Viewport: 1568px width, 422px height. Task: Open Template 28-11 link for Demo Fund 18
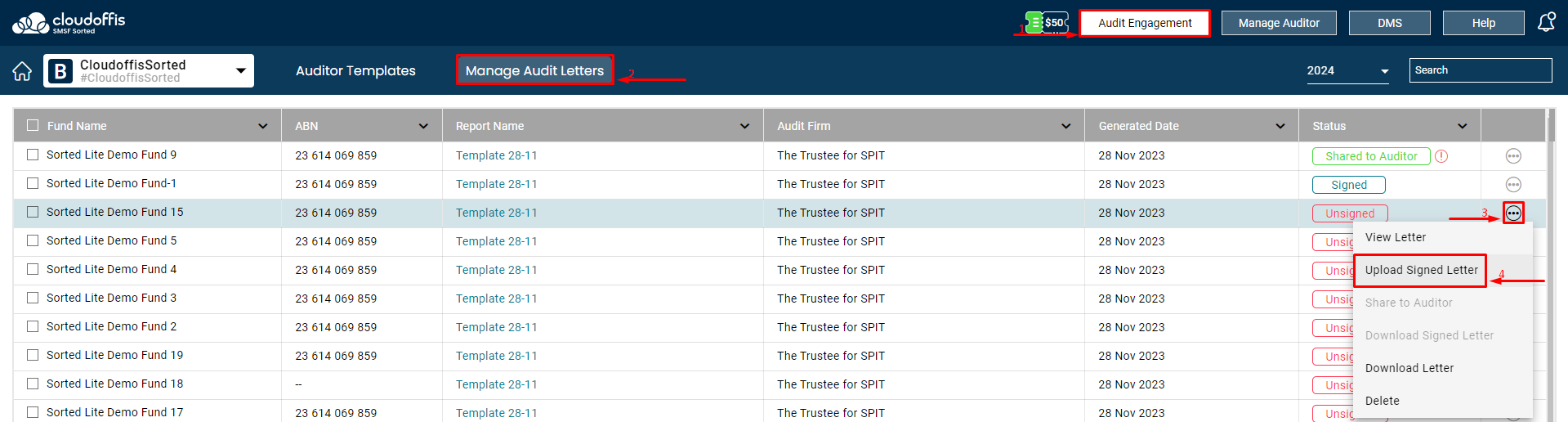(496, 384)
